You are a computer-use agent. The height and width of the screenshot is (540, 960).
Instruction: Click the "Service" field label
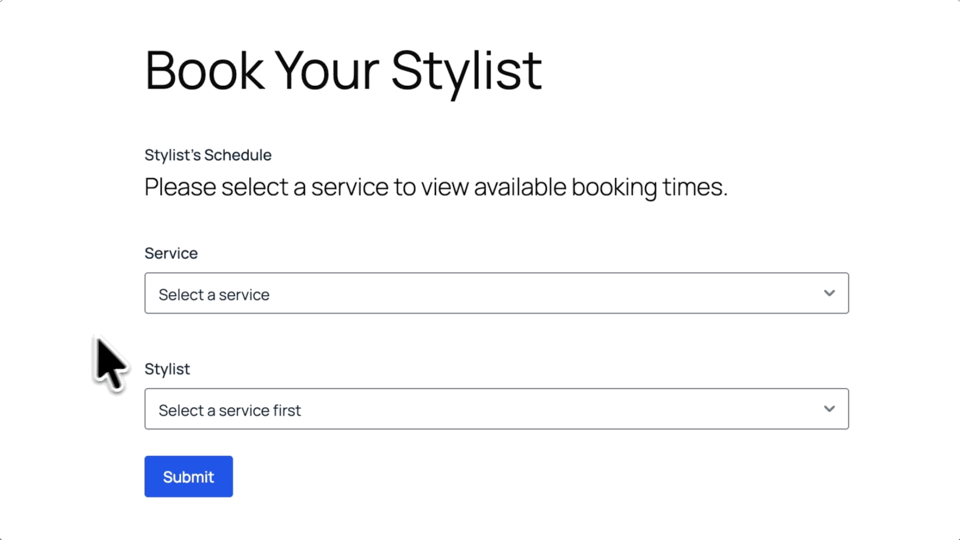pos(171,253)
